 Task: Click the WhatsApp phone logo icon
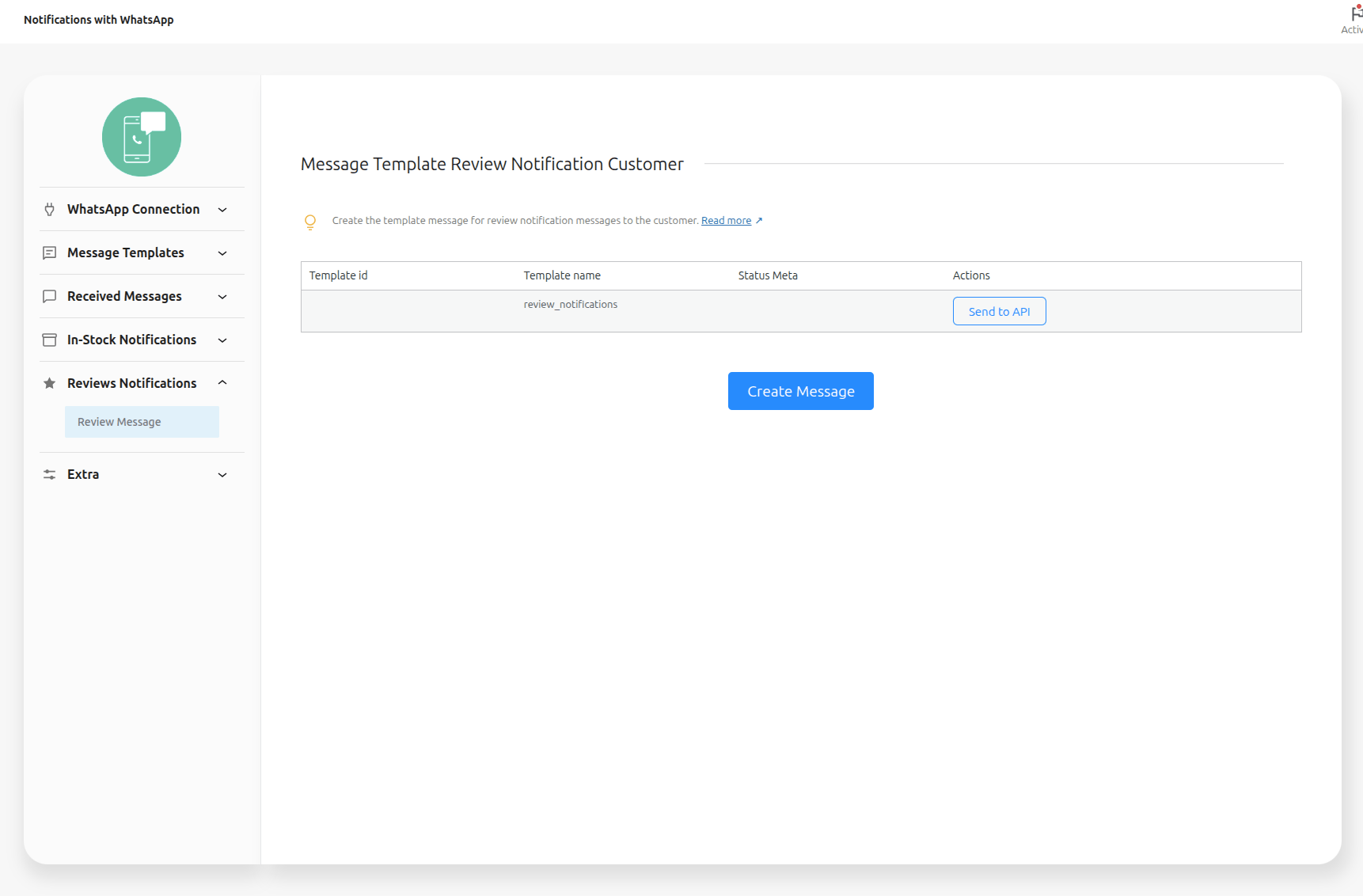click(142, 137)
